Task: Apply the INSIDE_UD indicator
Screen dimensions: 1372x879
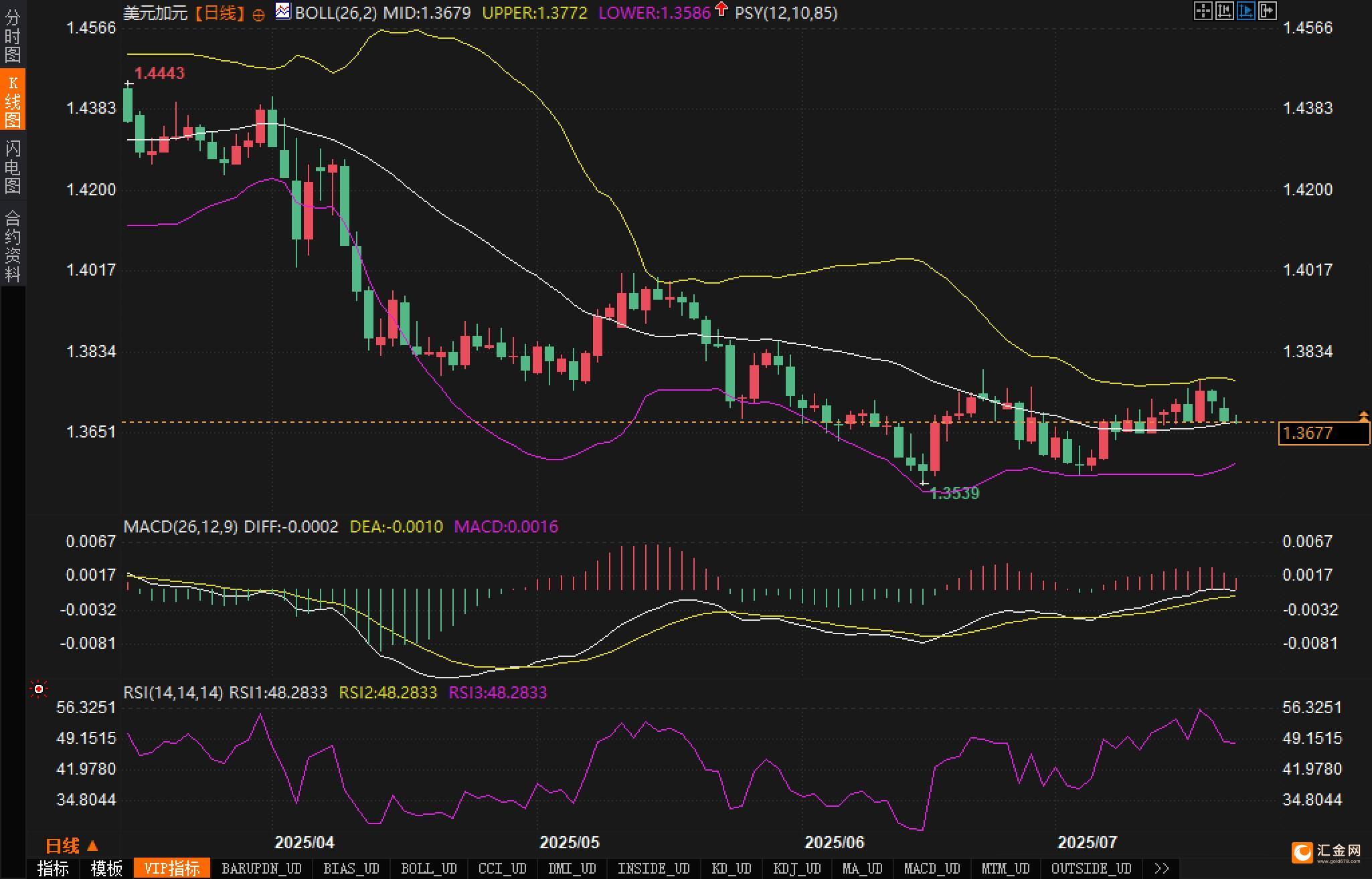Action: point(653,868)
